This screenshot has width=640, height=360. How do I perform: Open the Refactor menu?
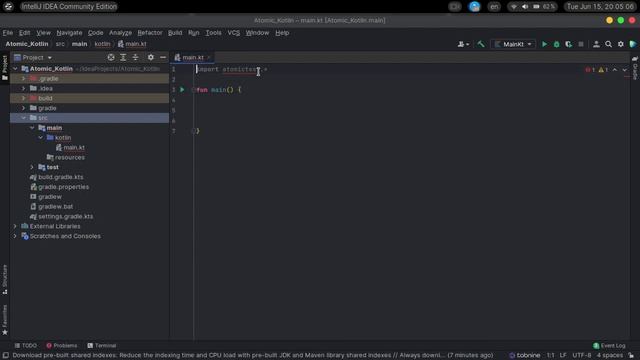[x=150, y=33]
